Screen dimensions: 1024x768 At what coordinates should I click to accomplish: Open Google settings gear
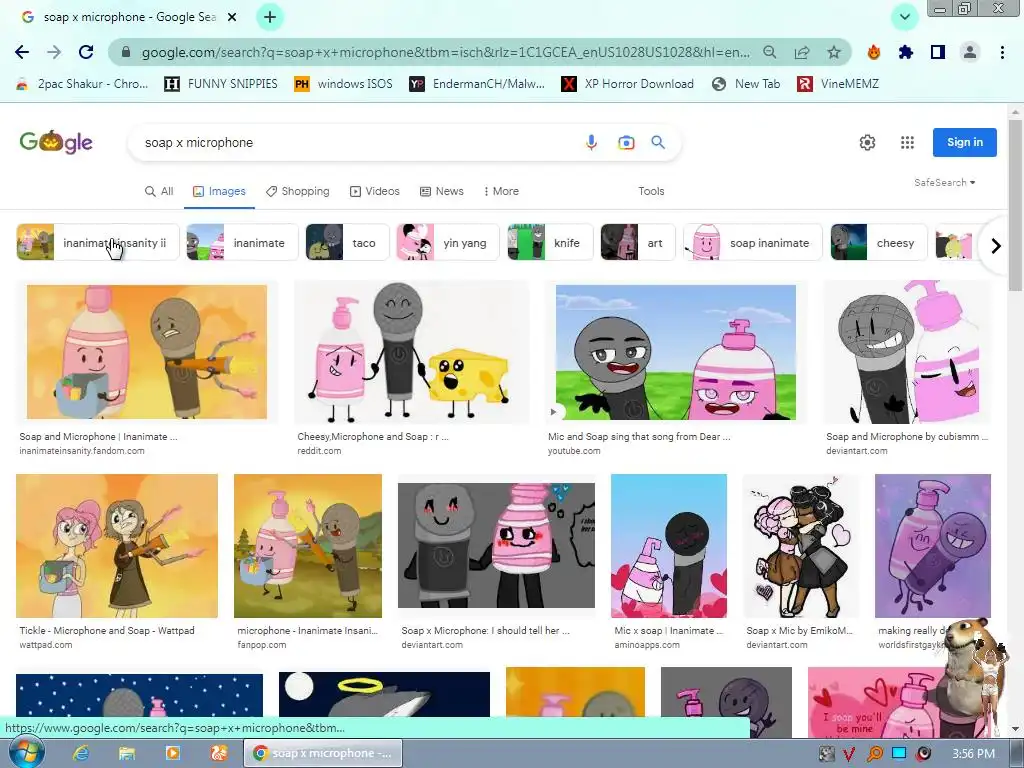pyautogui.click(x=867, y=142)
